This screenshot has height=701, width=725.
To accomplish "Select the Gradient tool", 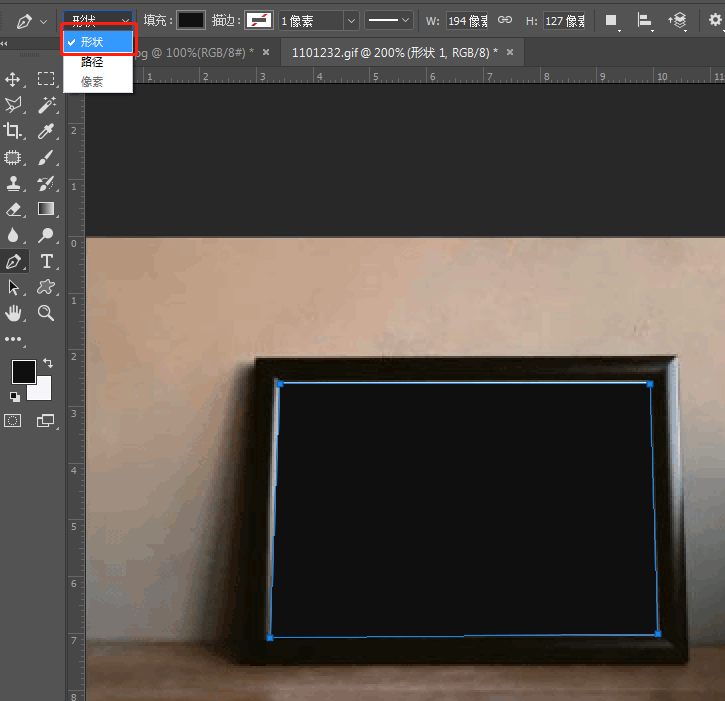I will [46, 209].
